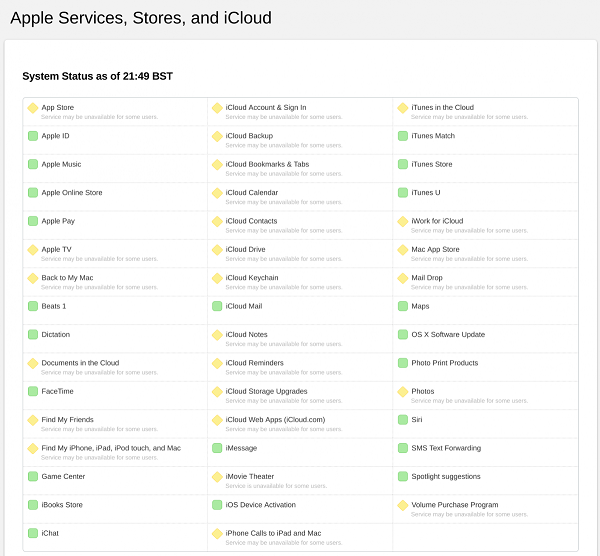Click yellow diamond icon next to iCloud Backup

[217, 136]
